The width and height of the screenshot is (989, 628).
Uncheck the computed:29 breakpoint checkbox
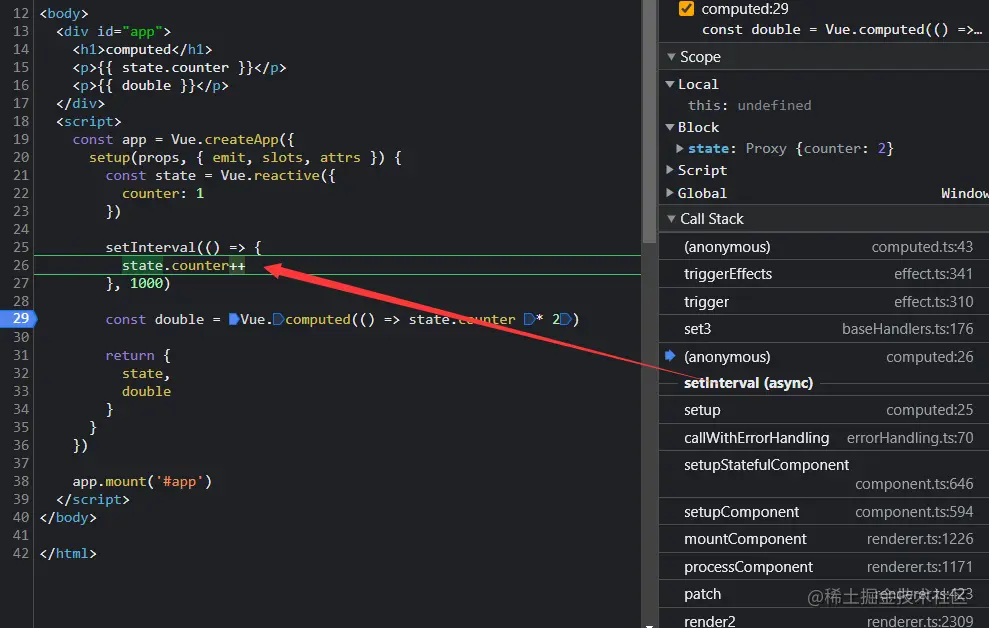coord(686,9)
